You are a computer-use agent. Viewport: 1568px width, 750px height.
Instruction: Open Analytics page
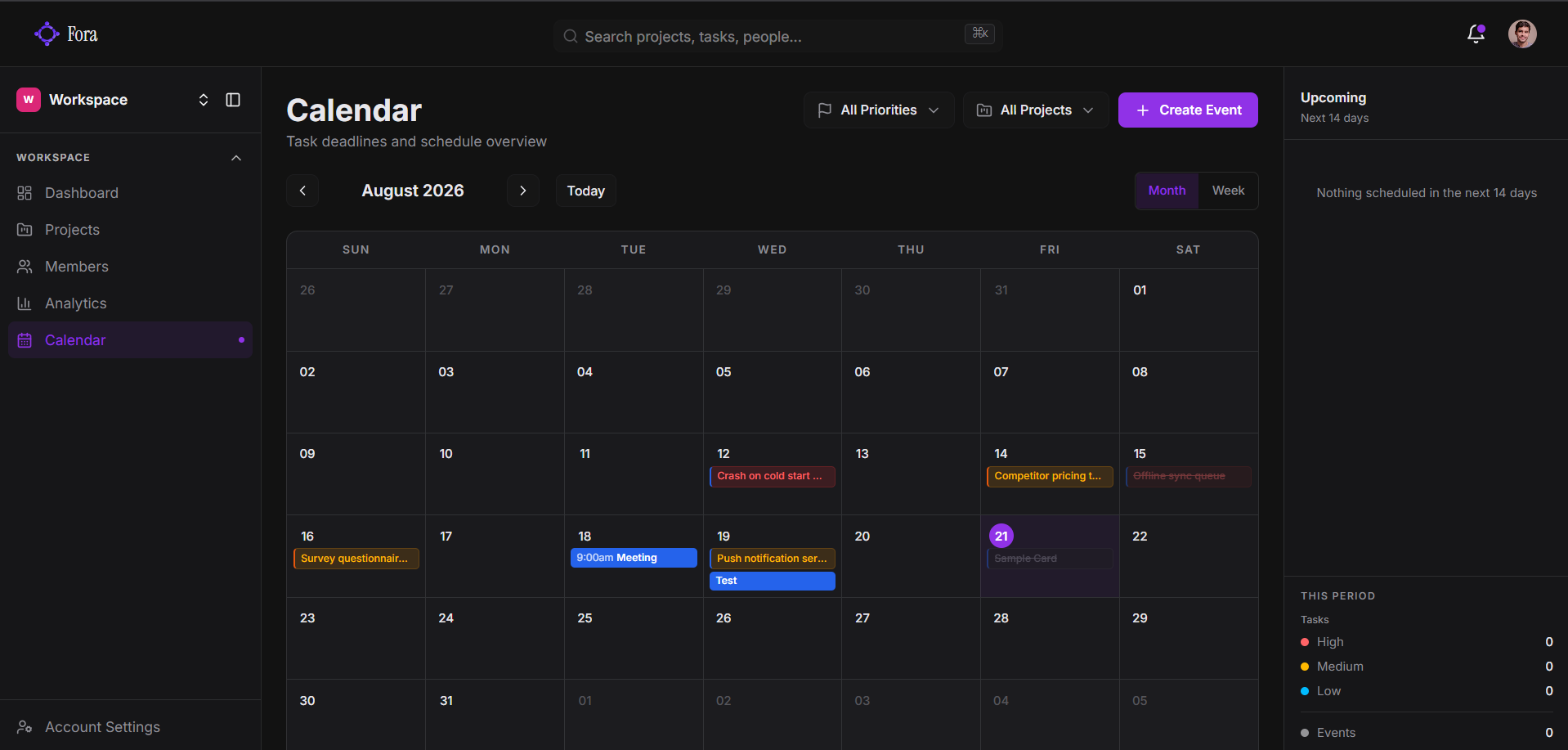coord(130,303)
